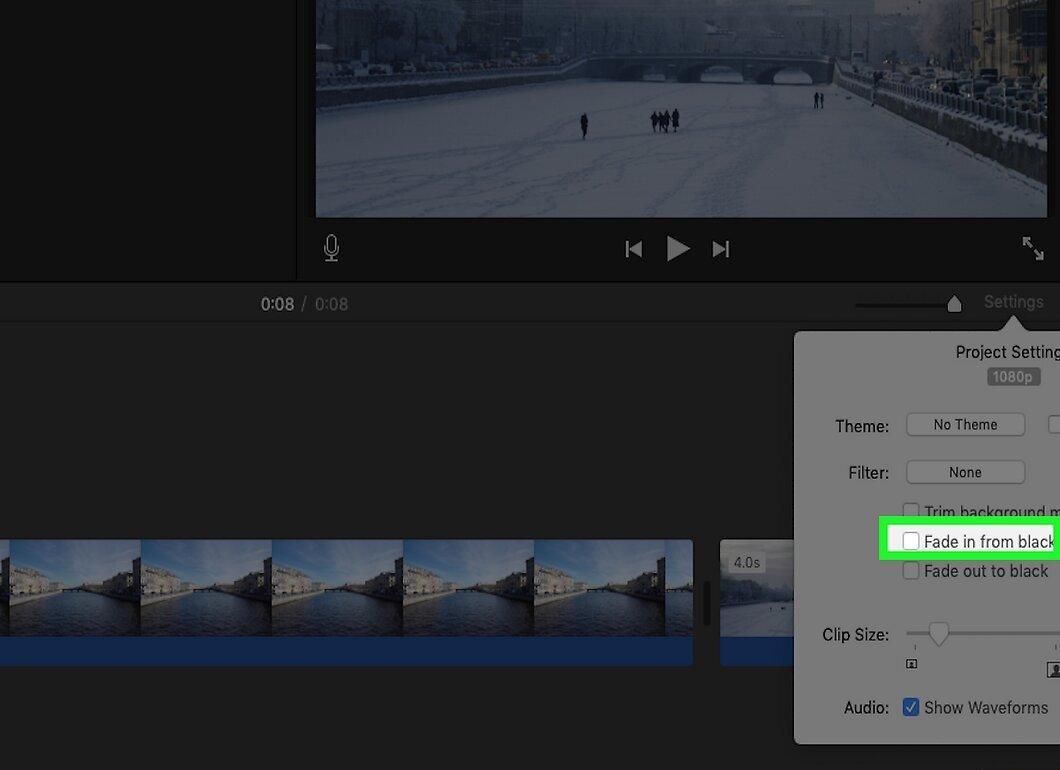Click the timeline zoom slider handle

[x=954, y=304]
